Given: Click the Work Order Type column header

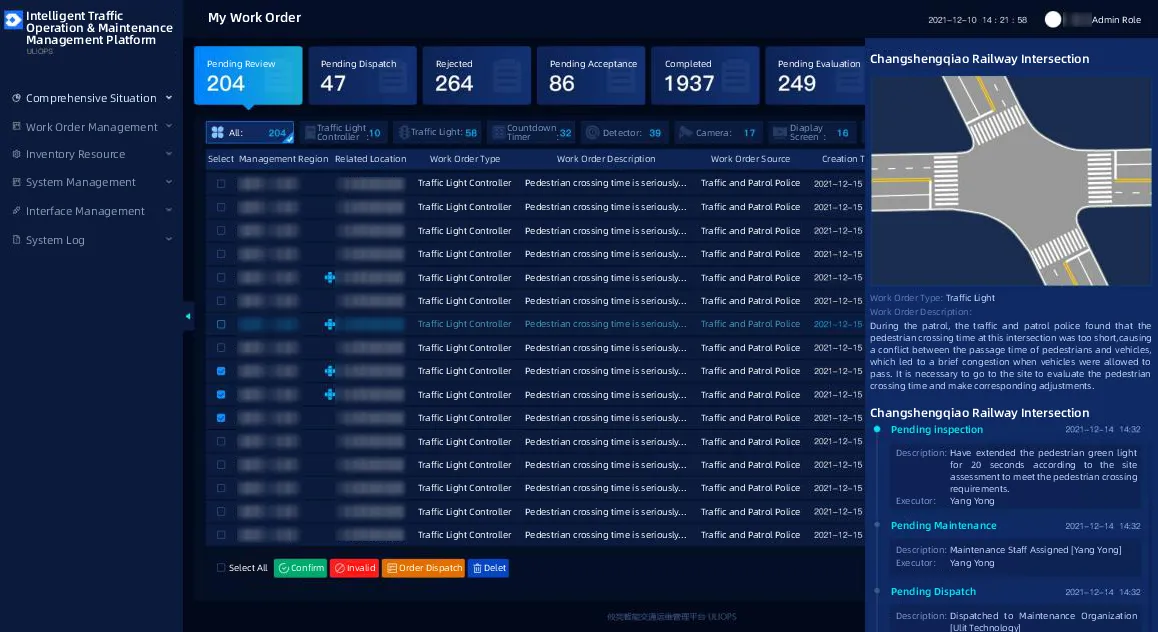Looking at the screenshot, I should [465, 159].
